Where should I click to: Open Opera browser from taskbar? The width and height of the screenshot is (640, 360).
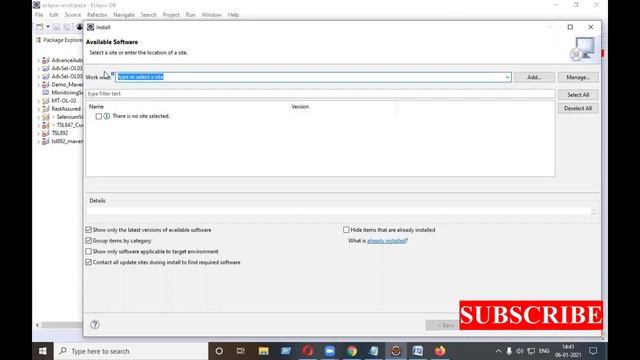point(308,351)
